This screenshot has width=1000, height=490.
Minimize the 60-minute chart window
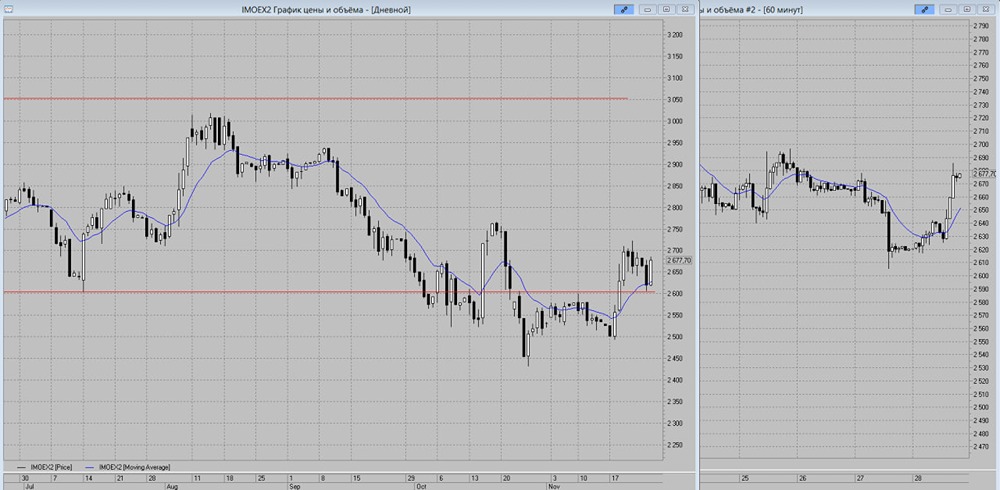(x=948, y=10)
